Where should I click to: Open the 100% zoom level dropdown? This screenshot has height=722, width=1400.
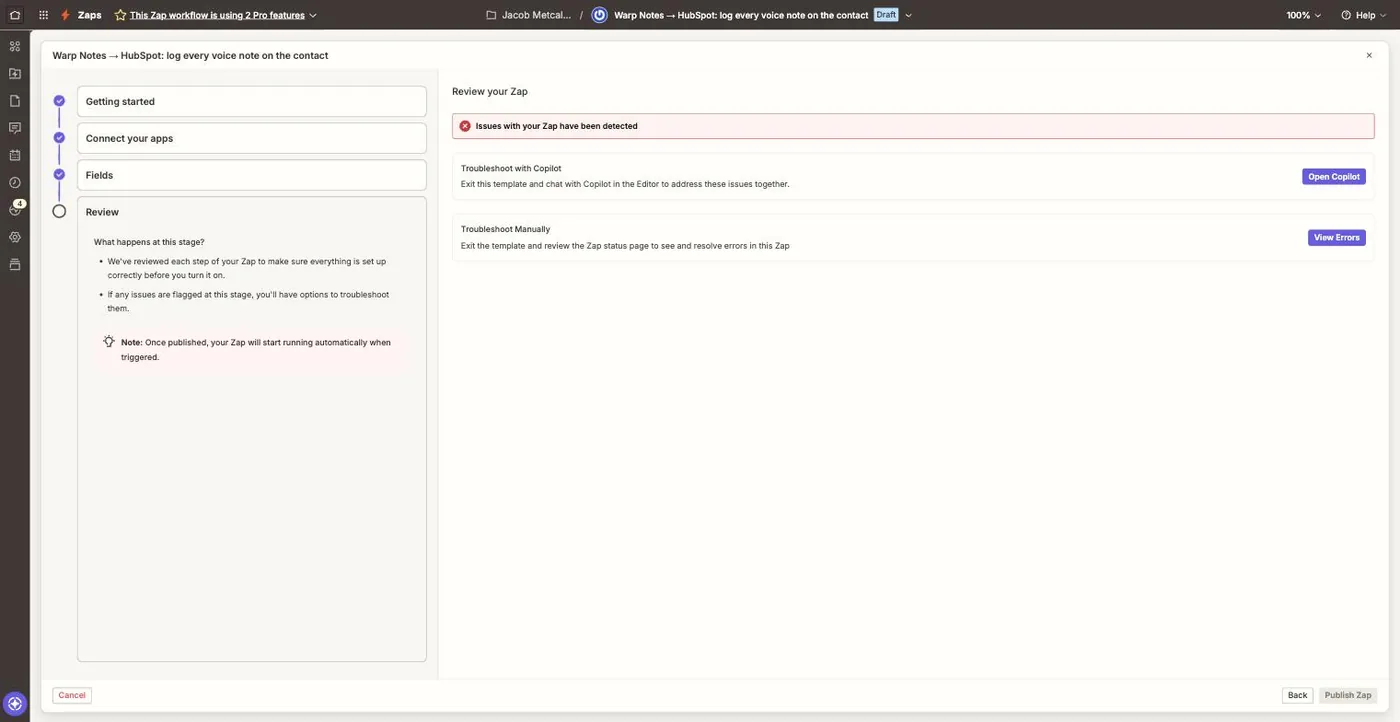click(x=1304, y=15)
